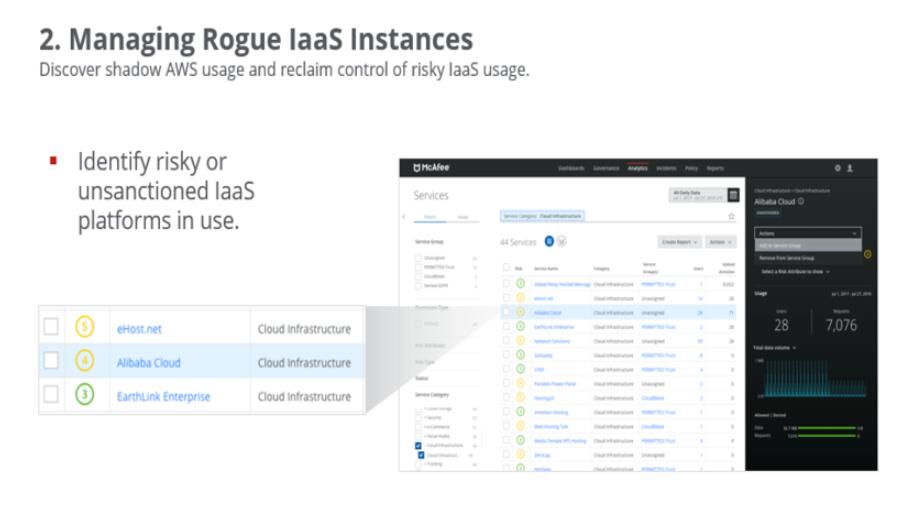915x517 pixels.
Task: Open the Network Solutions service link
Action: 551,341
